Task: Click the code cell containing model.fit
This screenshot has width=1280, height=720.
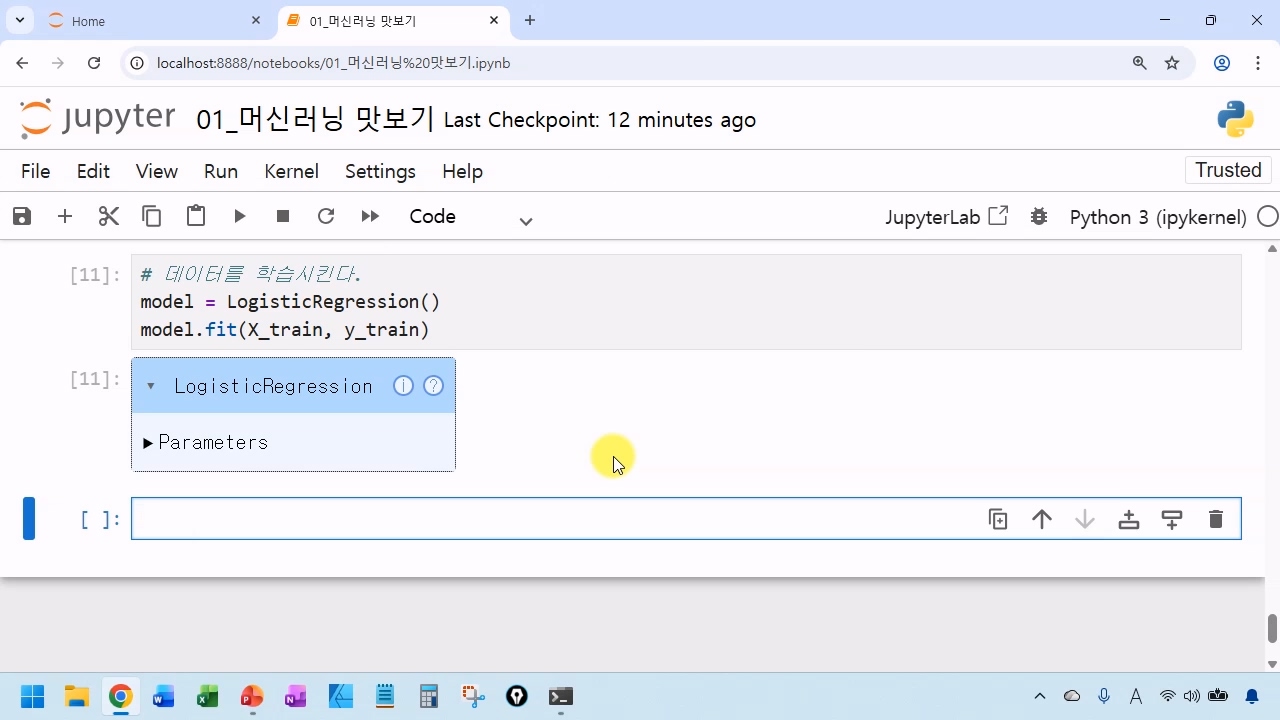Action: click(x=686, y=302)
